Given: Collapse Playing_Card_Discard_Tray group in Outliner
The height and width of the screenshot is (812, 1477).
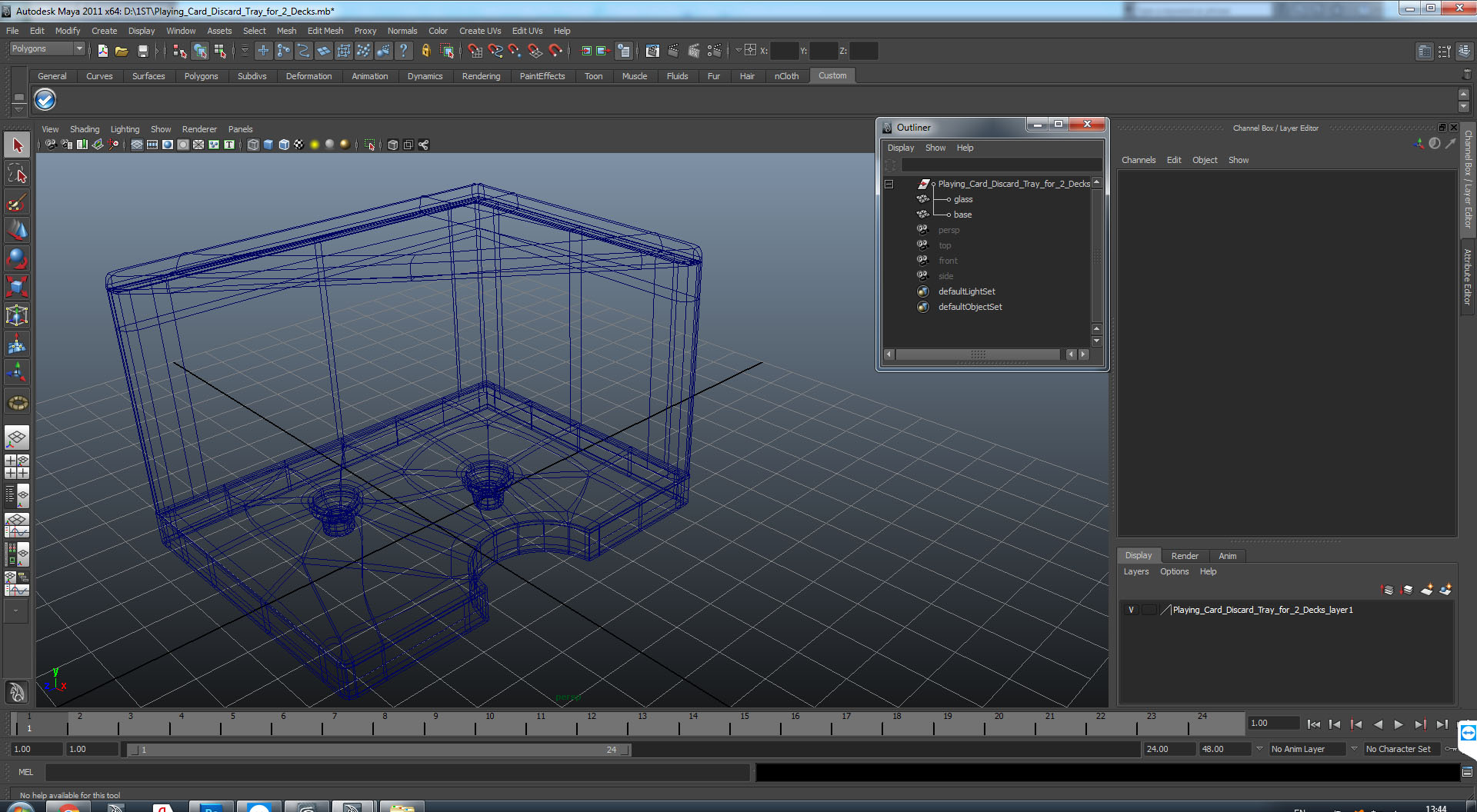Looking at the screenshot, I should tap(889, 184).
